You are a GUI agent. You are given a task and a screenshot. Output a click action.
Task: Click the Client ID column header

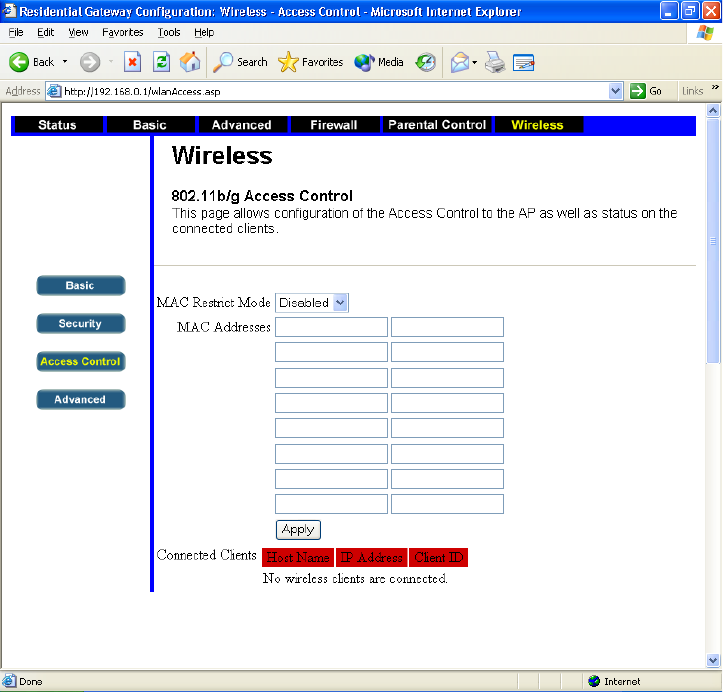tap(439, 557)
